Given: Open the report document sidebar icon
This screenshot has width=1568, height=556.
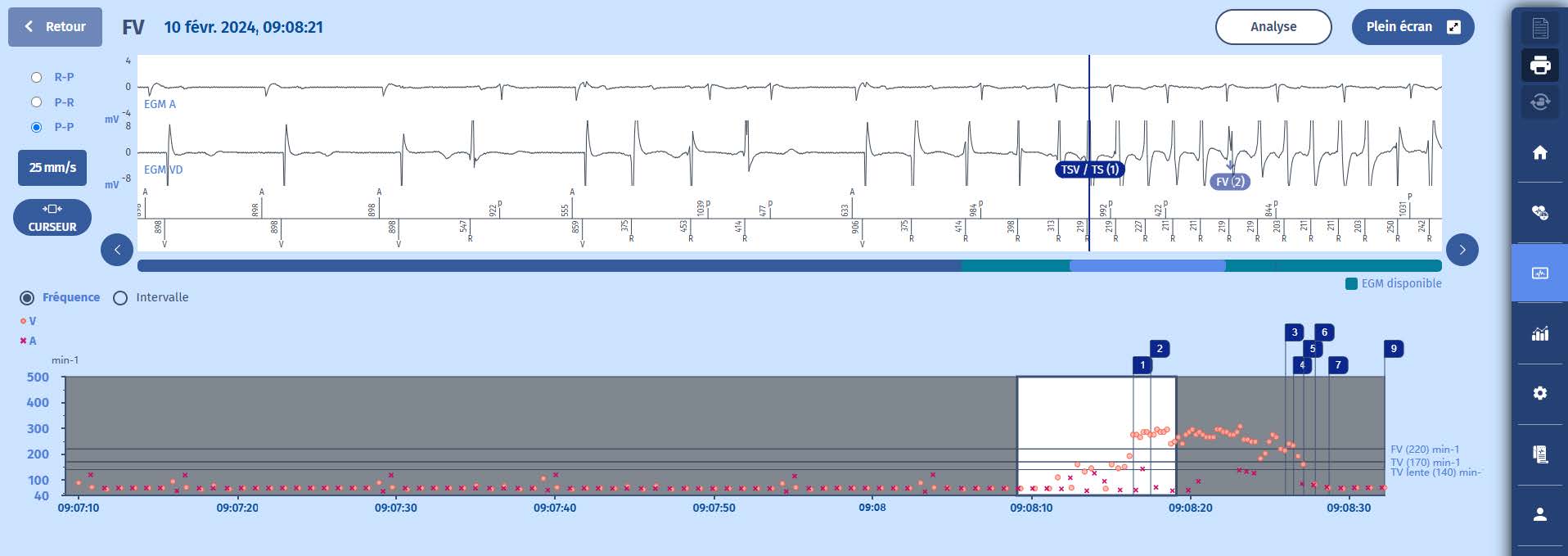Looking at the screenshot, I should 1539,454.
